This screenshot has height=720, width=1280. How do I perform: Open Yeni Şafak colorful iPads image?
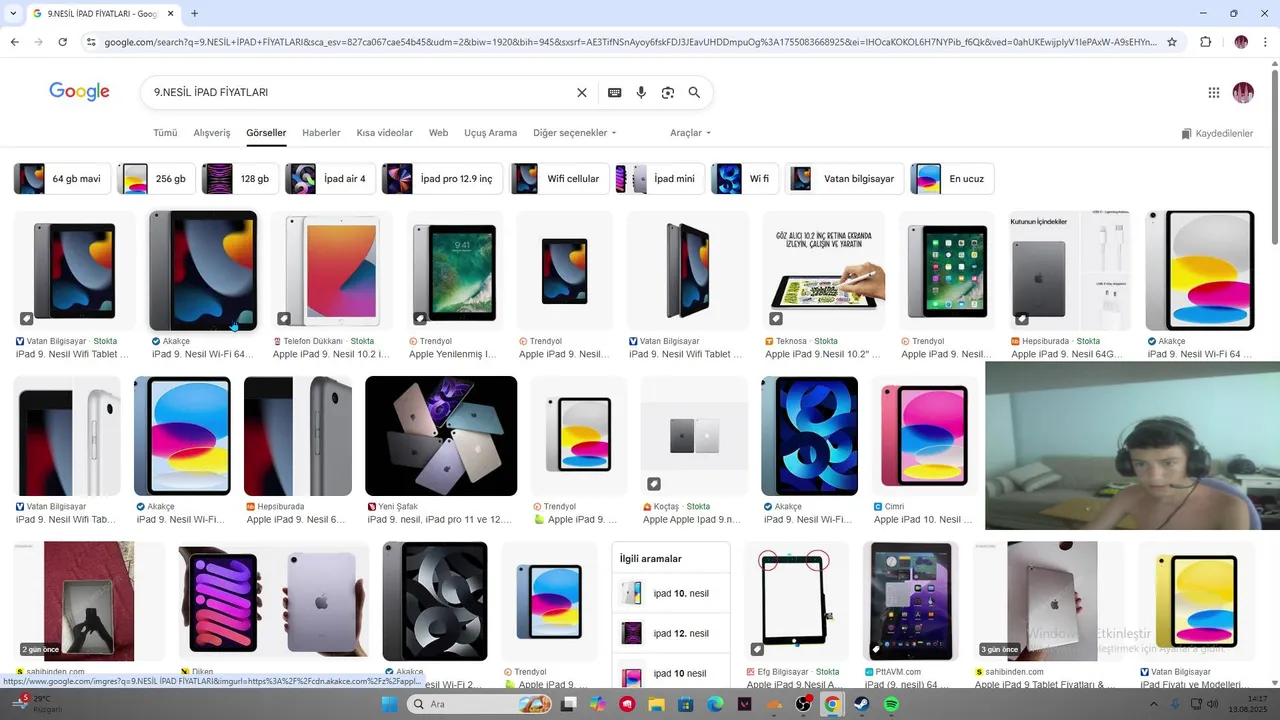tap(441, 436)
